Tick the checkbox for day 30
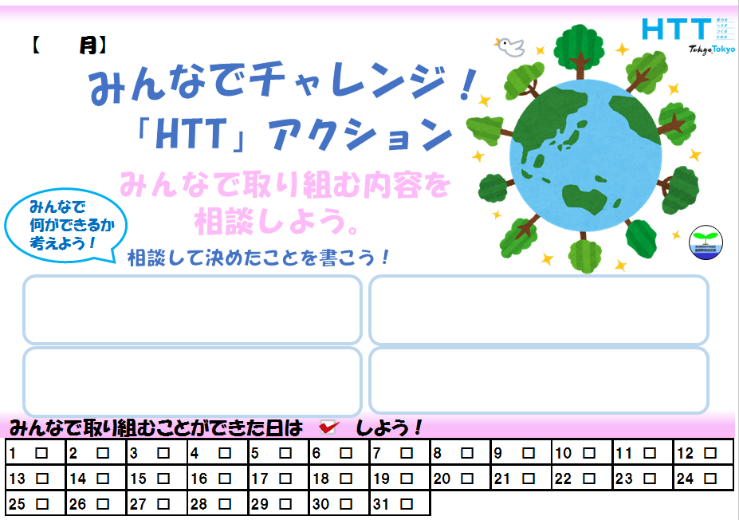The width and height of the screenshot is (739, 520). click(346, 504)
